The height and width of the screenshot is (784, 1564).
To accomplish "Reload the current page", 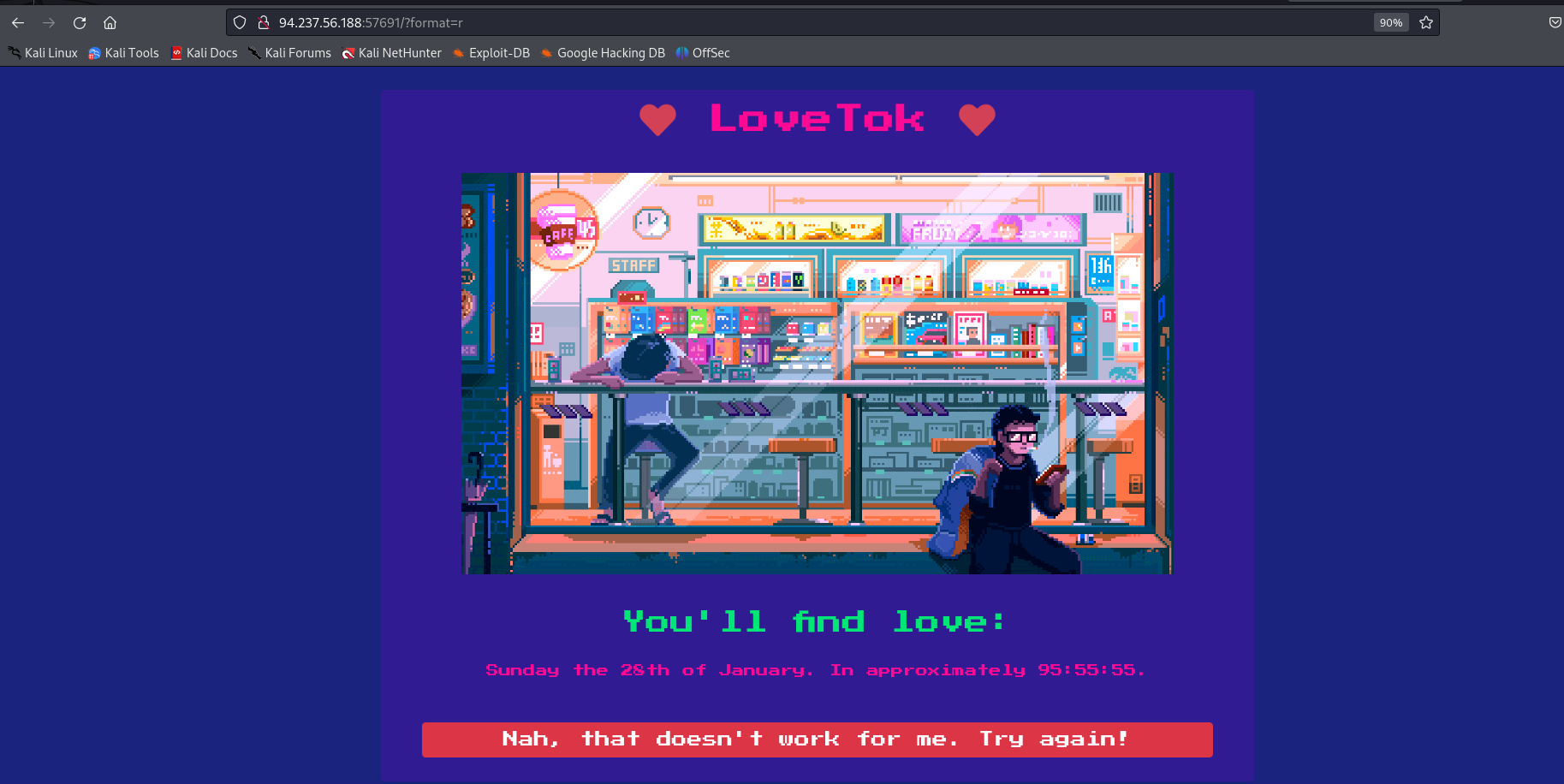I will 80,23.
